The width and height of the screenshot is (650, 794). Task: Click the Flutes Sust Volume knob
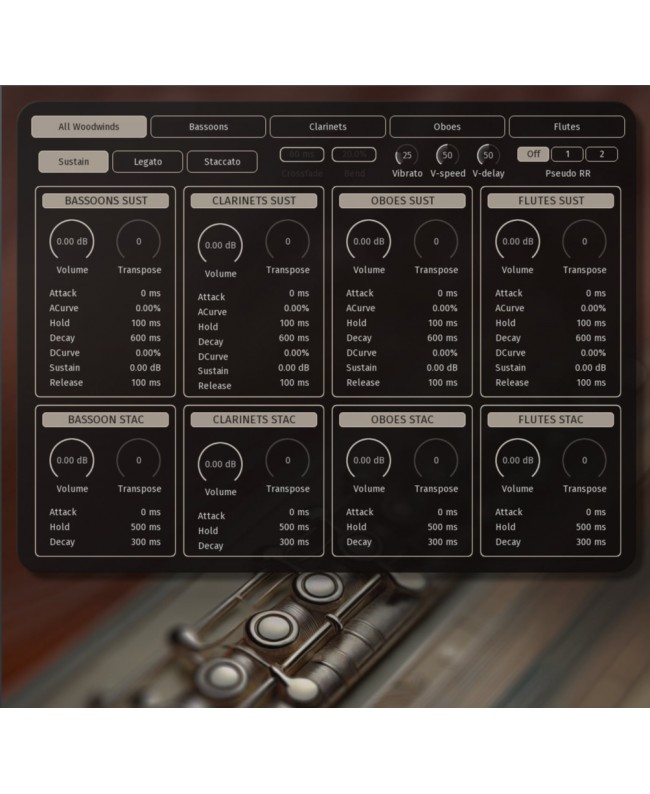(x=517, y=242)
